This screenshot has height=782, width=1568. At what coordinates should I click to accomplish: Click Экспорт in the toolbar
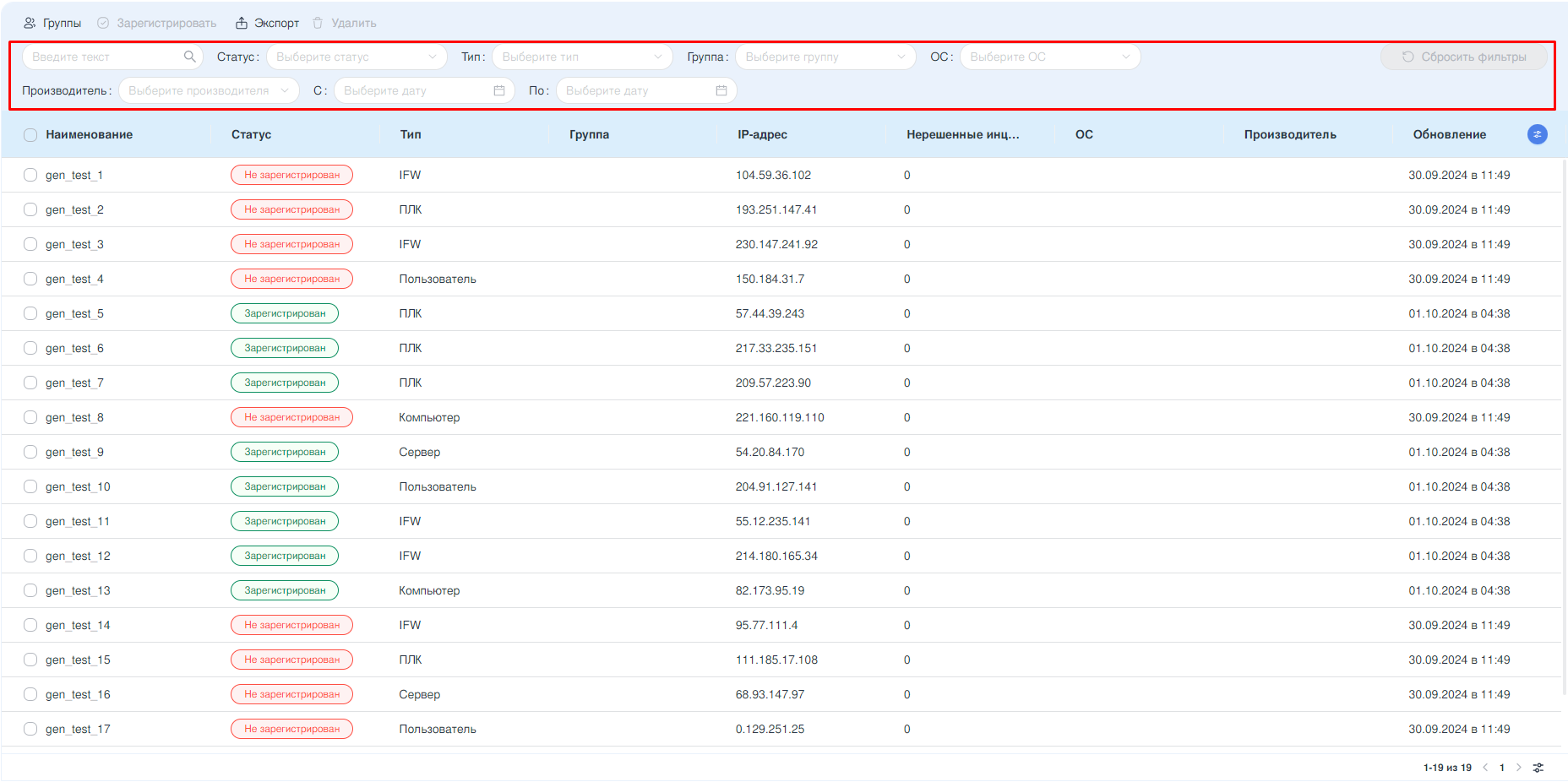point(267,23)
